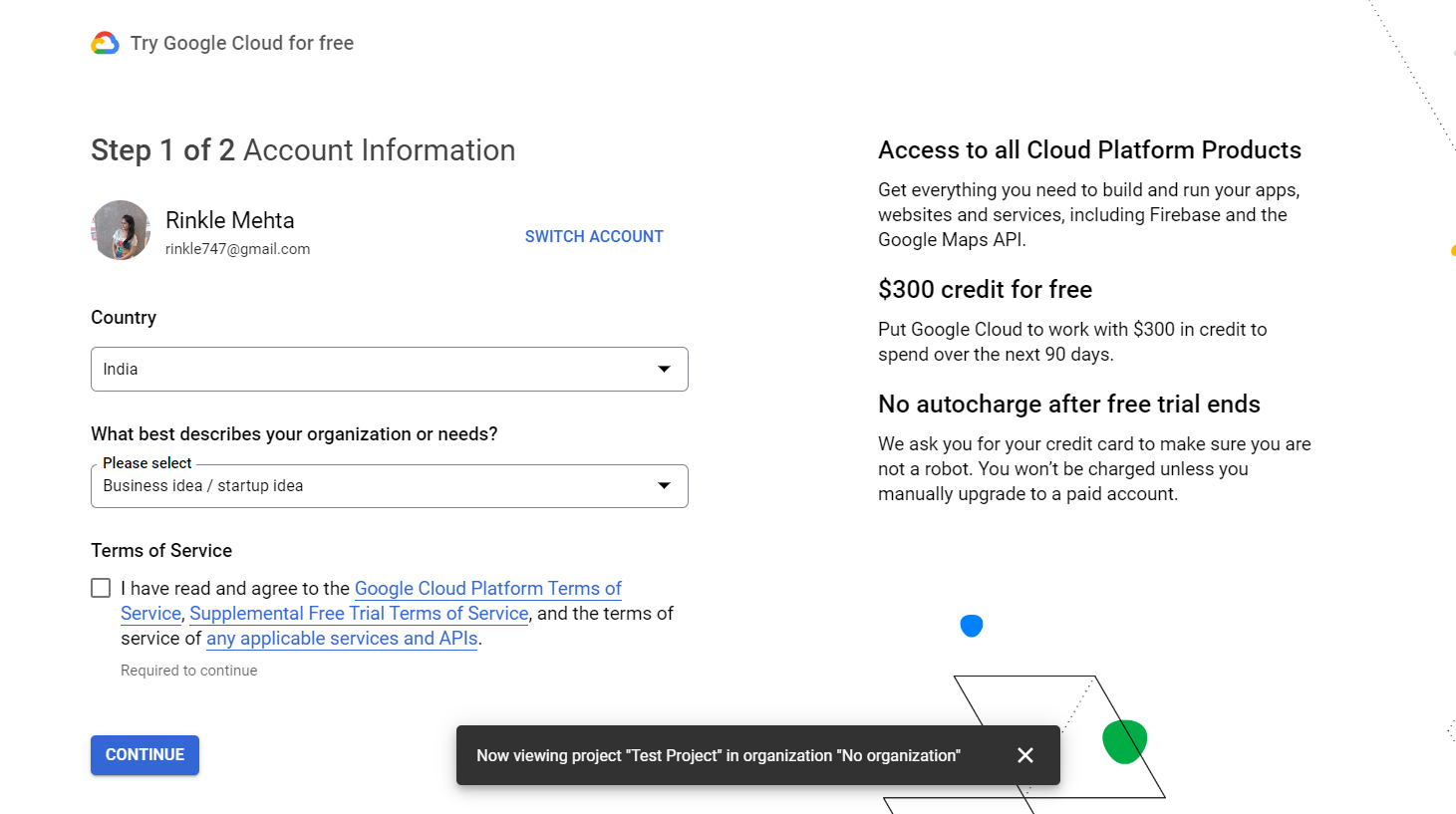This screenshot has width=1456, height=814.
Task: Click the 'Step 1 of 2' heading
Action: tap(163, 150)
